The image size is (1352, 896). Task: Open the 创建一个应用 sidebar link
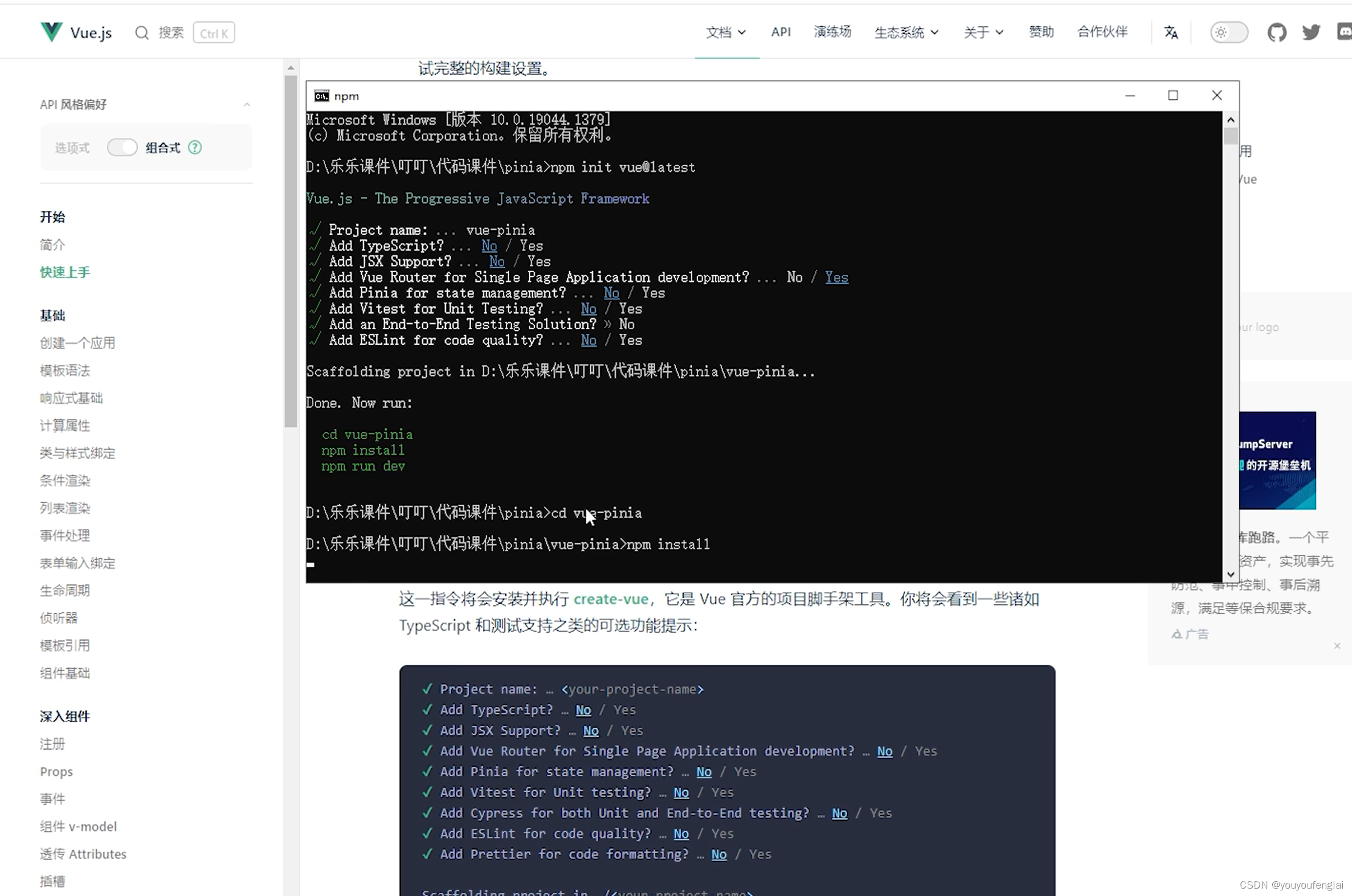click(x=77, y=343)
